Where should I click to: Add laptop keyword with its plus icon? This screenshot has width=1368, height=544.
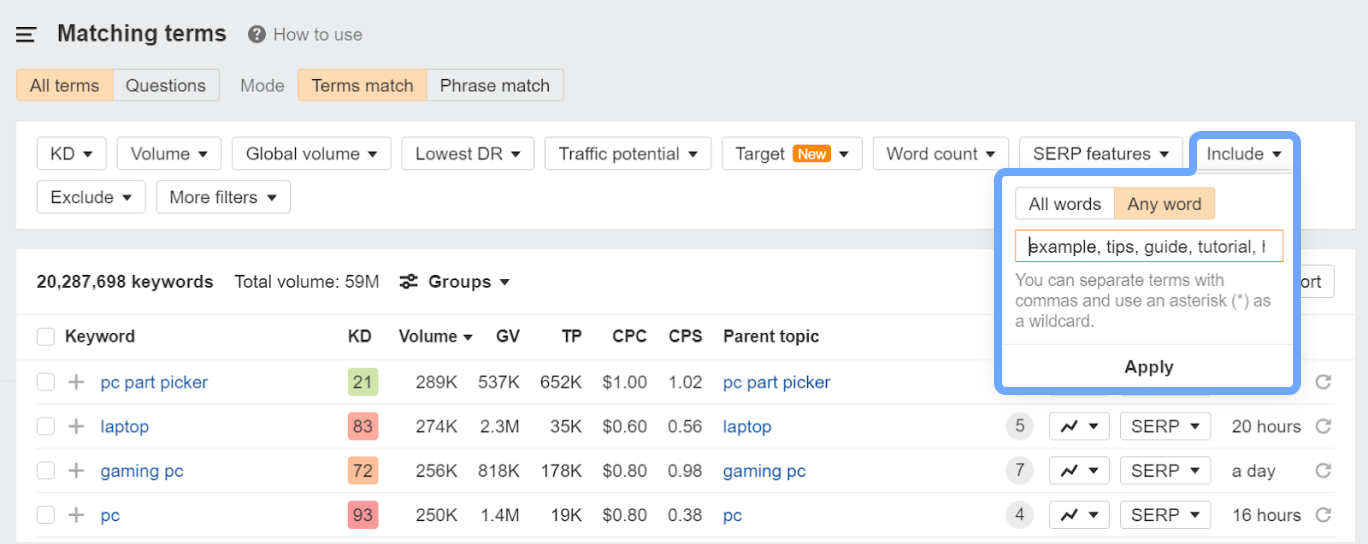[76, 427]
